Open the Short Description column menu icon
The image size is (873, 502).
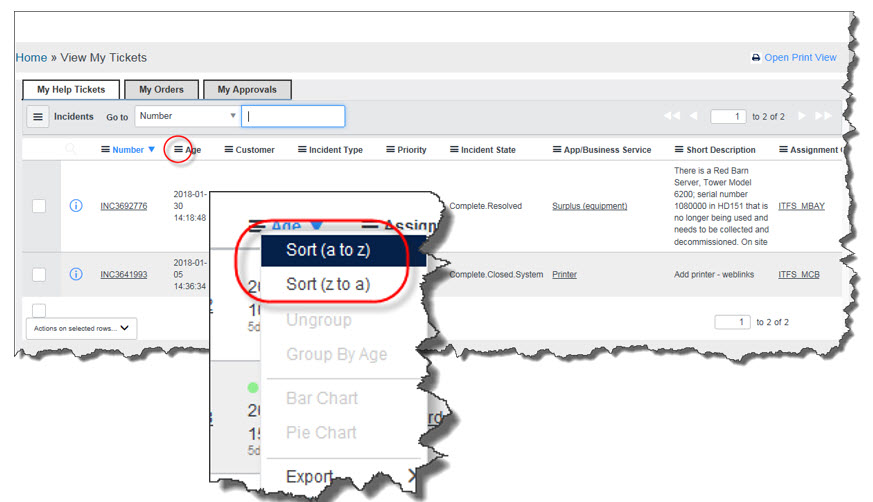coord(679,150)
